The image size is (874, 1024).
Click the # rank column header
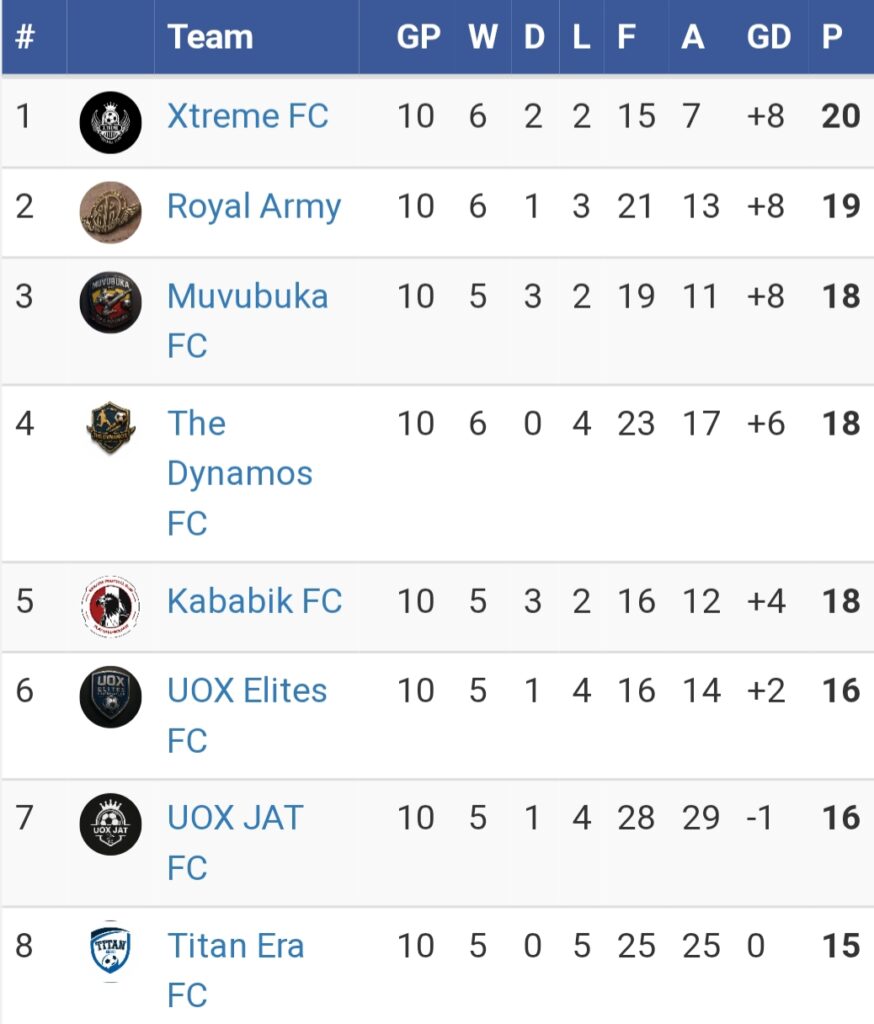click(x=24, y=37)
